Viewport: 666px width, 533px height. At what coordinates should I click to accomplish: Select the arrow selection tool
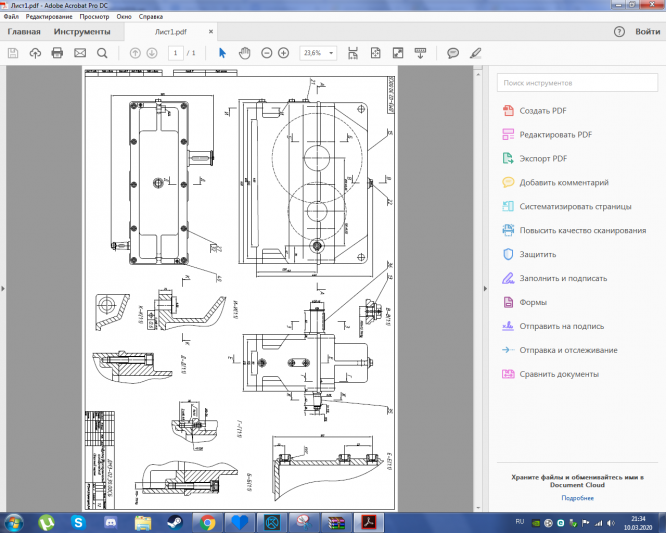223,53
